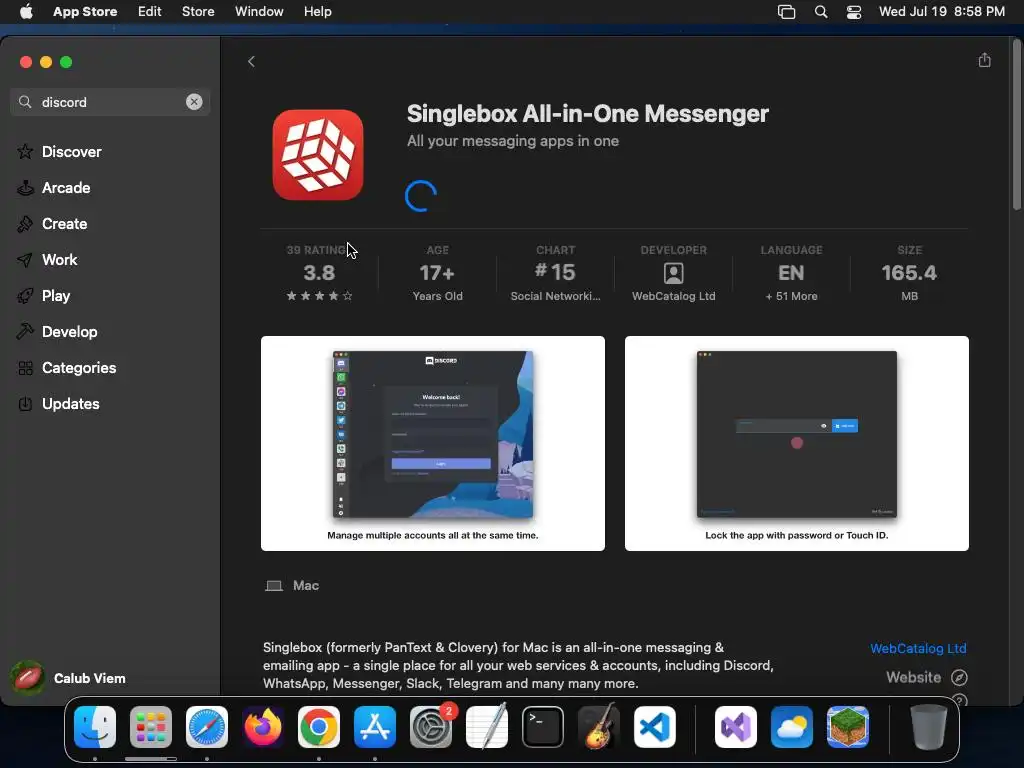Click the Singlebox red cube app icon
1024x768 pixels.
point(318,155)
